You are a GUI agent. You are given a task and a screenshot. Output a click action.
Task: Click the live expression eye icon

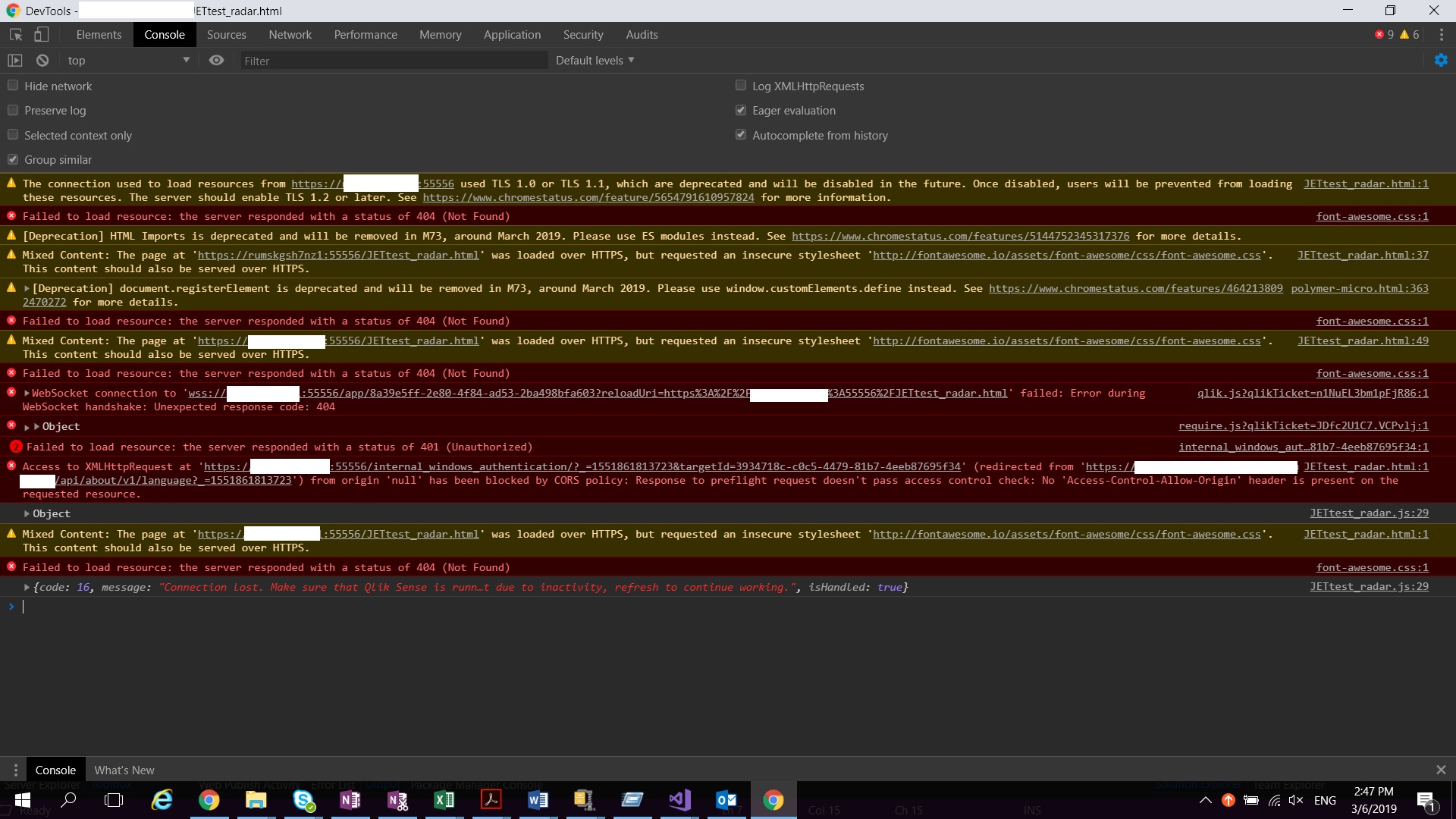coord(216,61)
